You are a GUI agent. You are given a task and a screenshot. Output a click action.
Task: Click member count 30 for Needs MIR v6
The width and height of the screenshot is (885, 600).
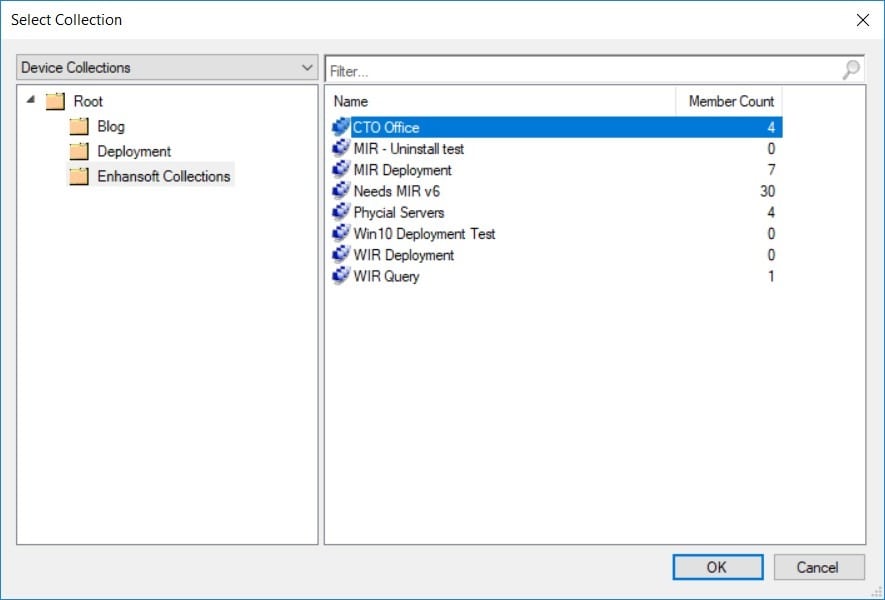(767, 191)
